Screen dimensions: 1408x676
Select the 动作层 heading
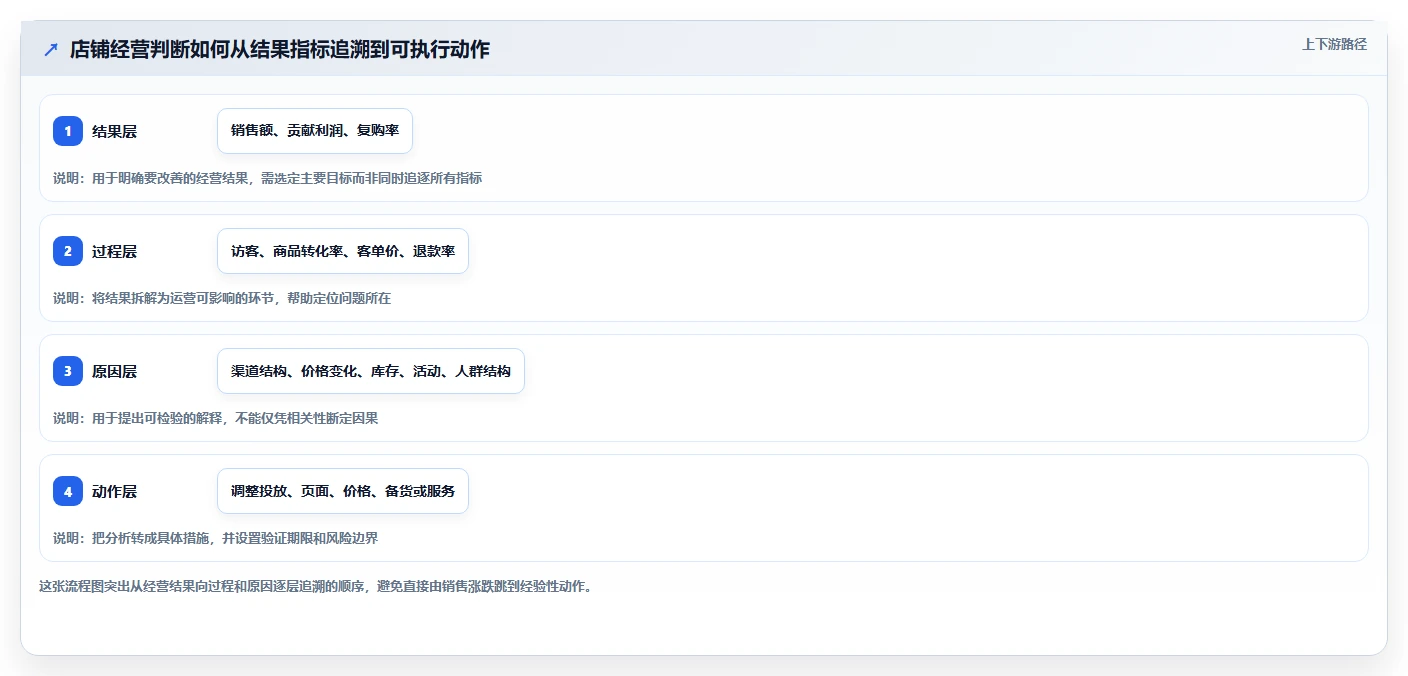pos(114,491)
